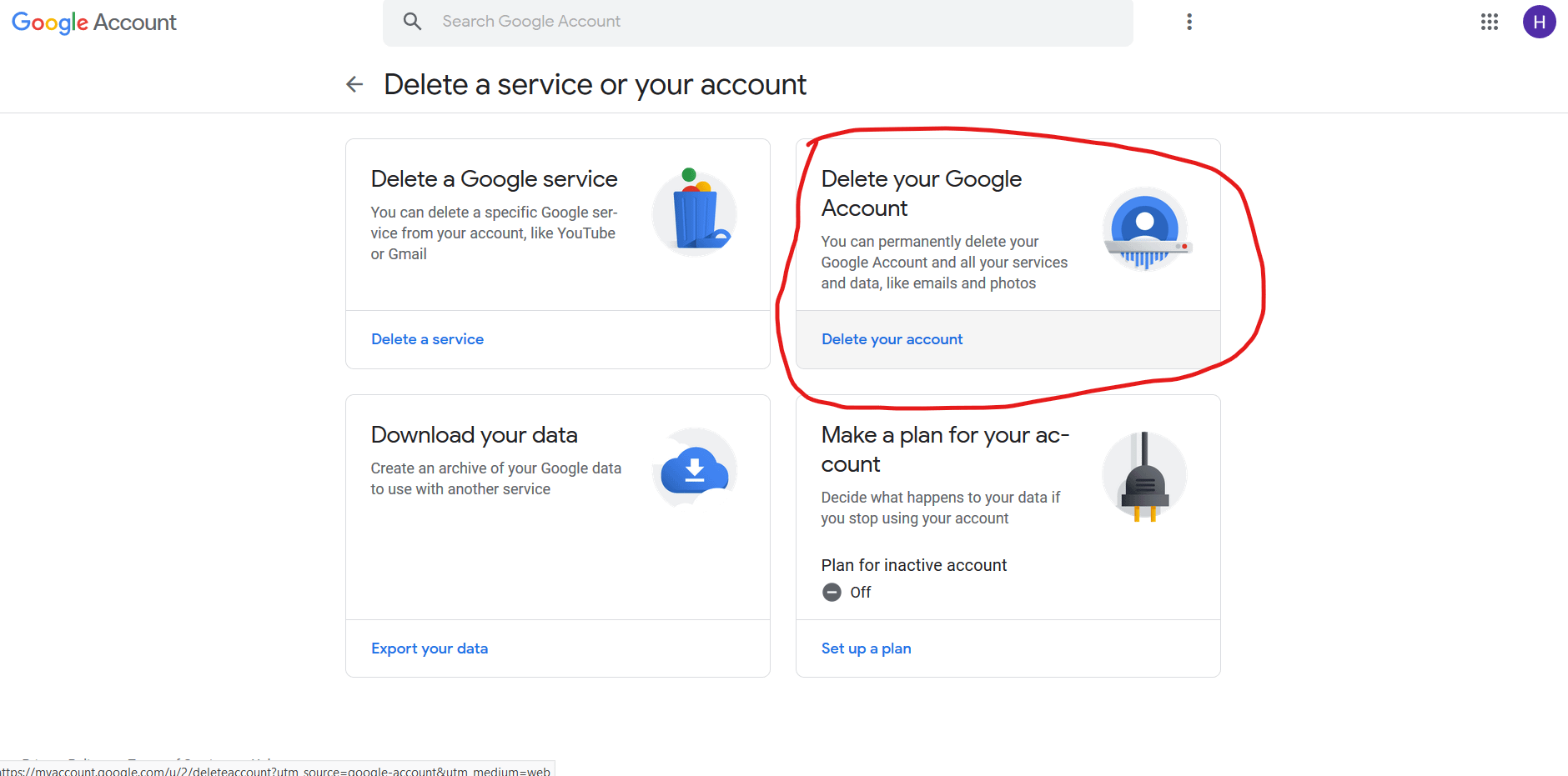Click the Google Account logo

pos(94,22)
